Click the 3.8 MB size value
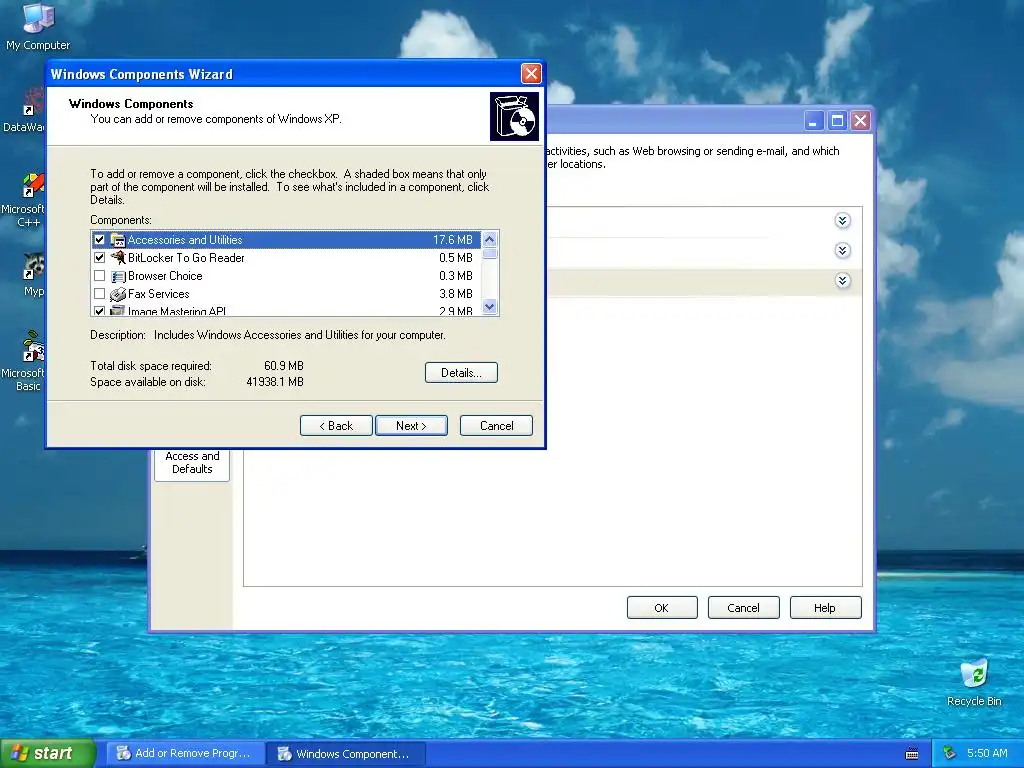 point(456,295)
